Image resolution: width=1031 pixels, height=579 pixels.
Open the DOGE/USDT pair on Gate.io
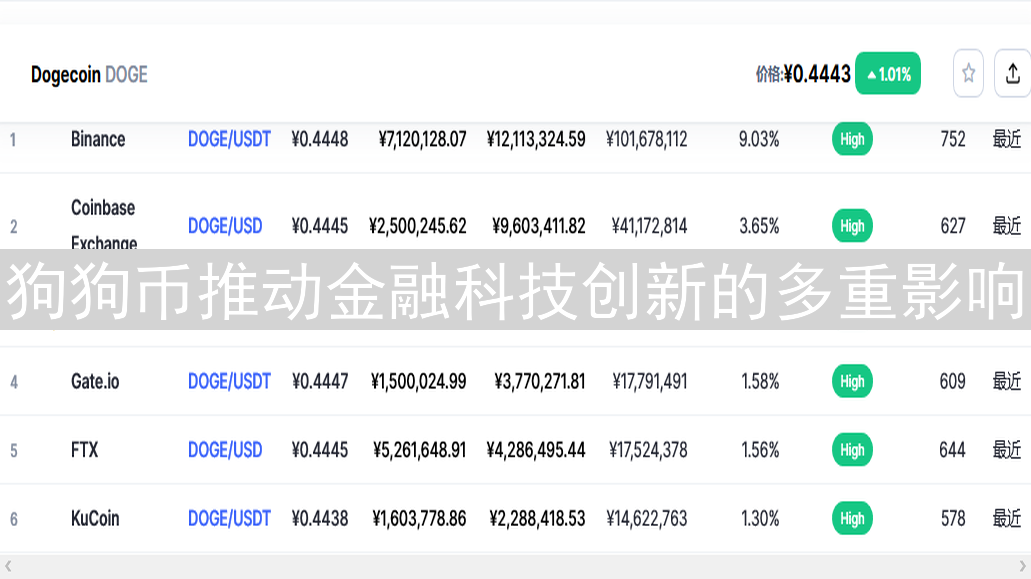229,381
